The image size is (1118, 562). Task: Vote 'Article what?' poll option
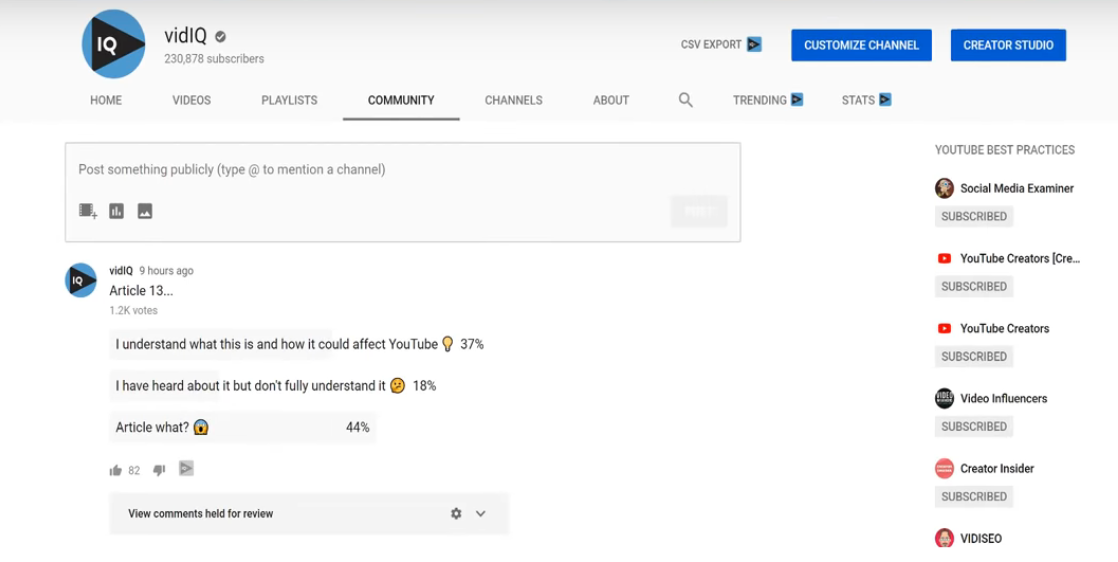point(242,427)
